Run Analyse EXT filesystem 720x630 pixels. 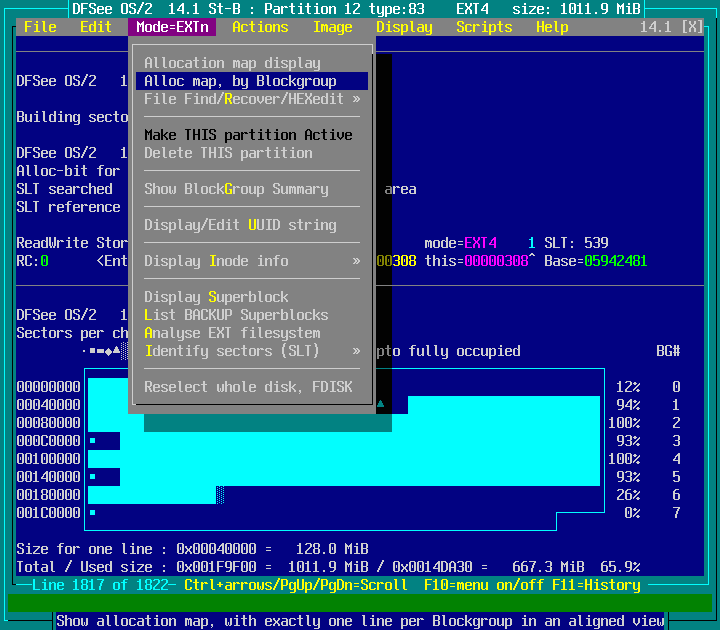[232, 333]
